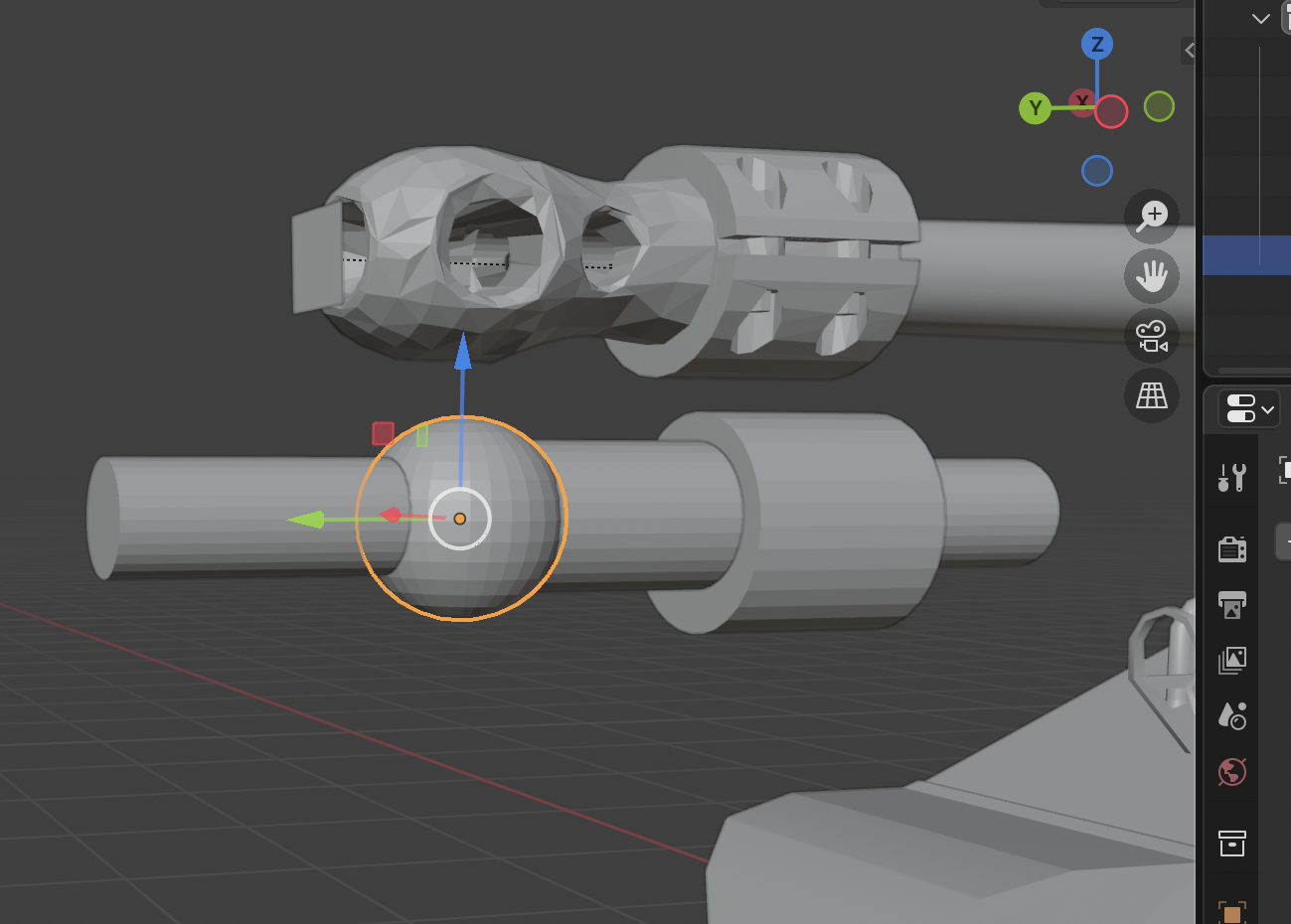Select the smooth collar on the lower rod

click(x=795, y=522)
